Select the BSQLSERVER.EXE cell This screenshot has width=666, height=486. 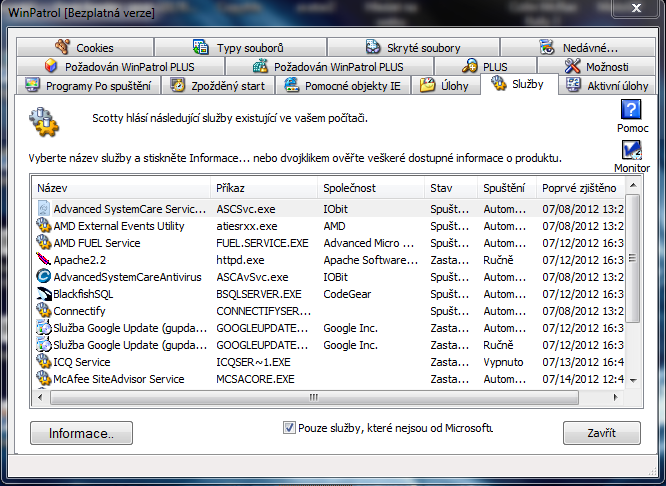click(x=259, y=294)
